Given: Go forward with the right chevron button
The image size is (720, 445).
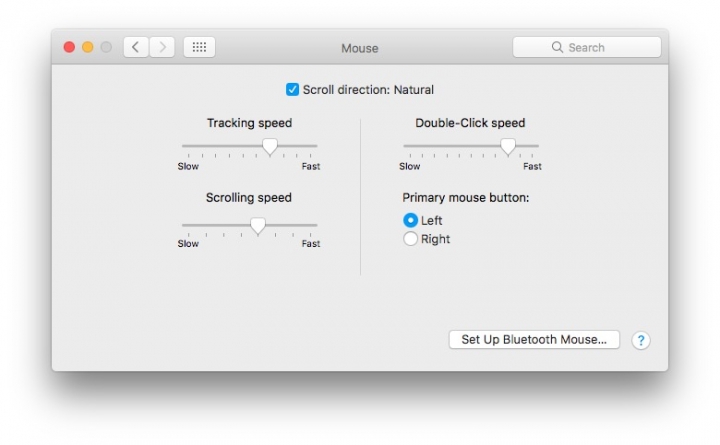Looking at the screenshot, I should click(x=162, y=47).
